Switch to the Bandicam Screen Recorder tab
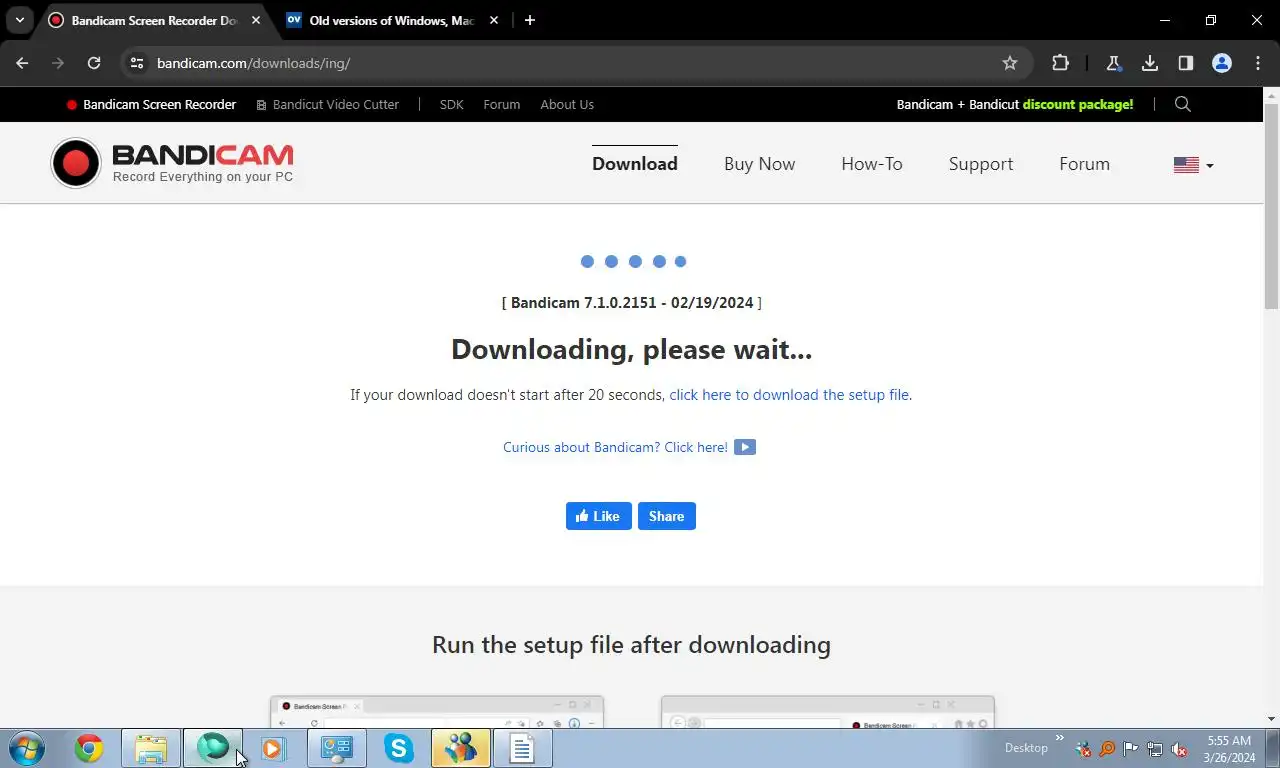Image resolution: width=1280 pixels, height=768 pixels. coord(155,20)
